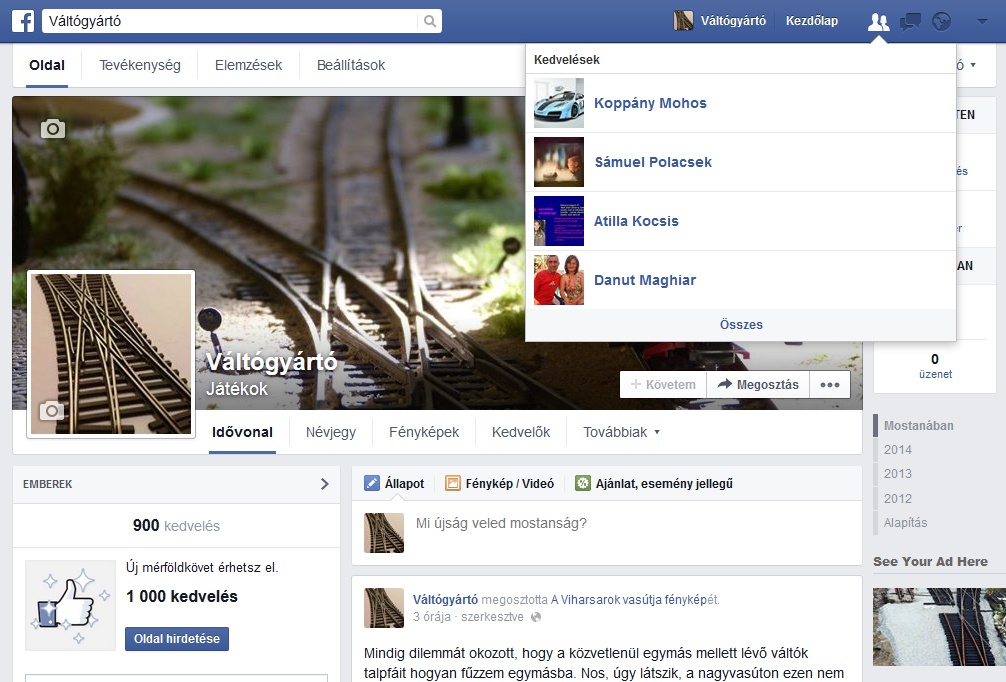Open the Névjegy tab
This screenshot has height=682, width=1006.
pos(330,432)
